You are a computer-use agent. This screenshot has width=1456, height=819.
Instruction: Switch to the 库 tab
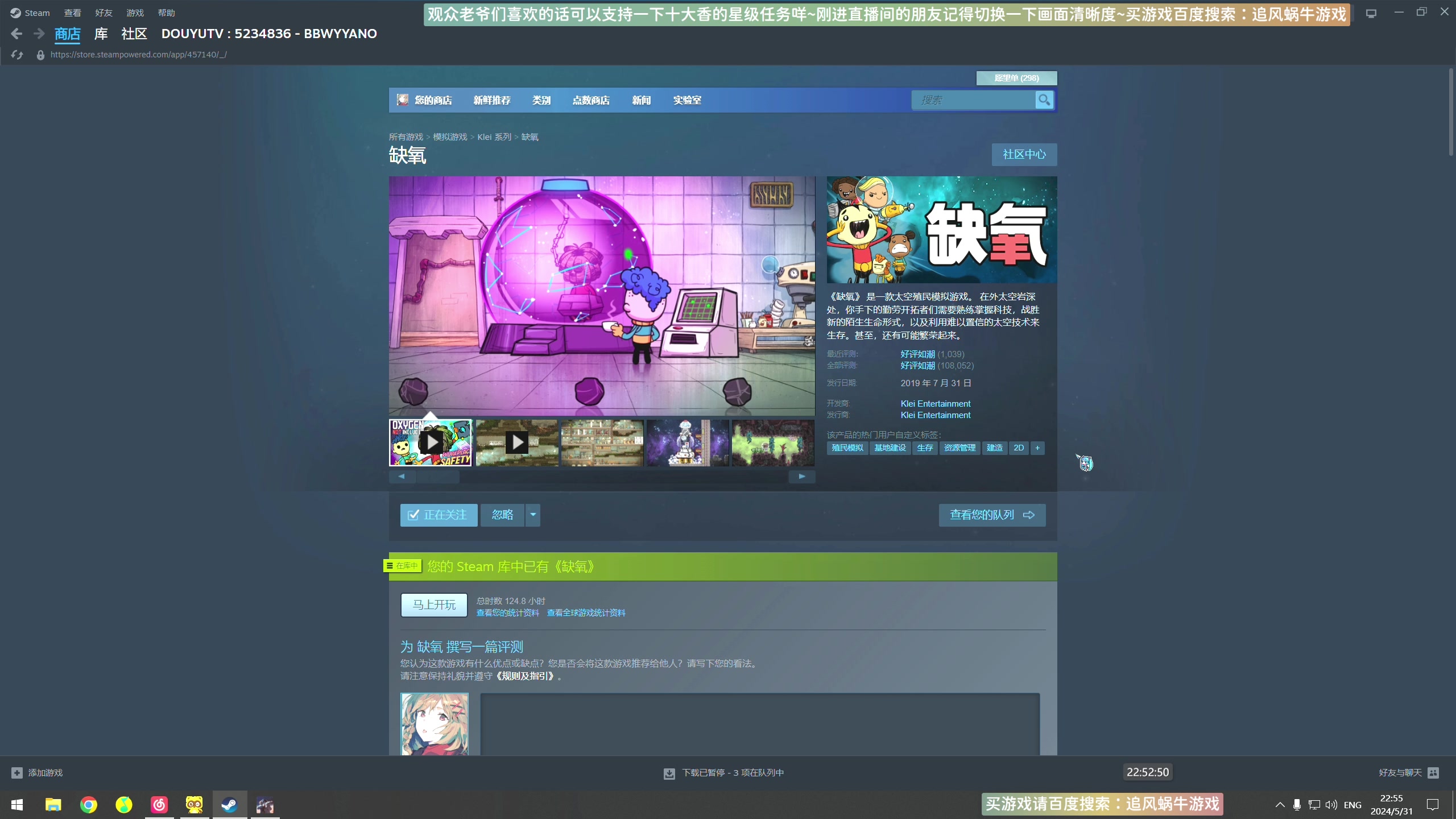tap(101, 34)
